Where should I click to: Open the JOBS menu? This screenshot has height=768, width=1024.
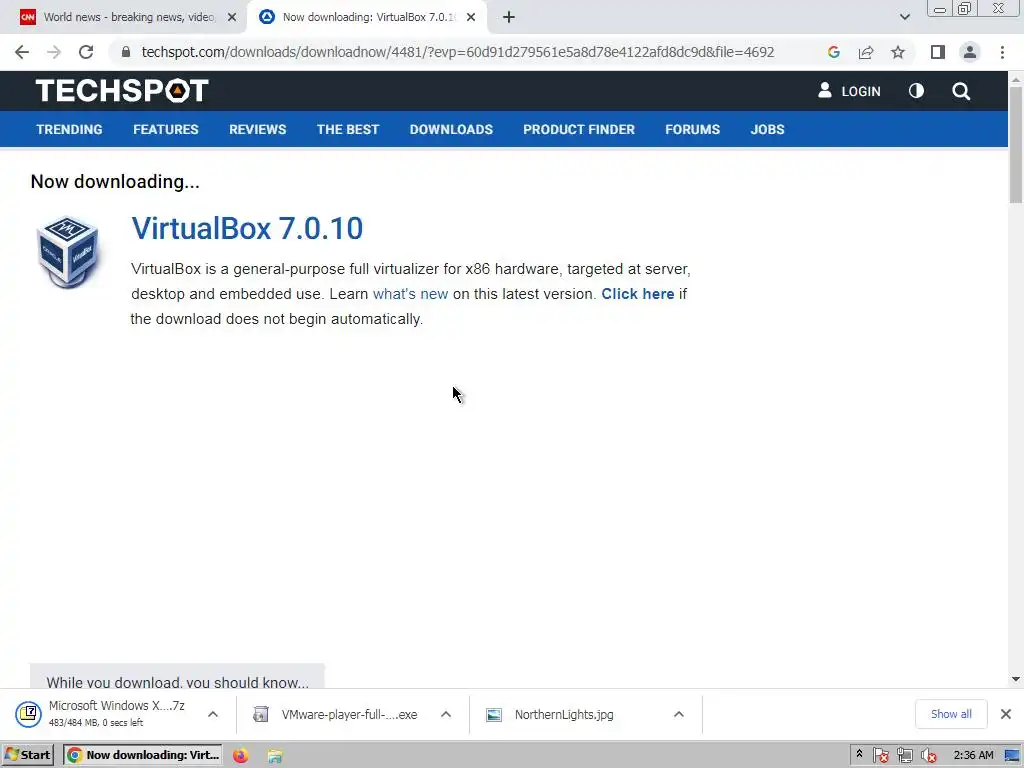[767, 129]
